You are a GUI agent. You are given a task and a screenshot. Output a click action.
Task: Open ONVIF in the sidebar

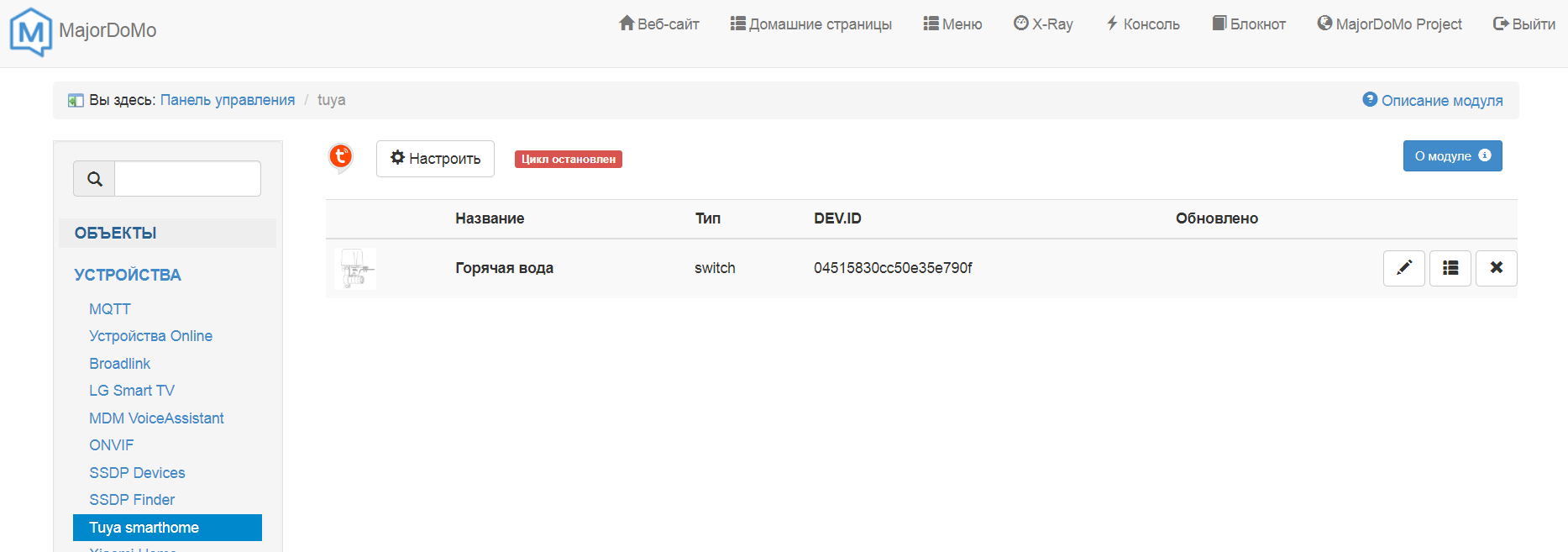coord(112,445)
